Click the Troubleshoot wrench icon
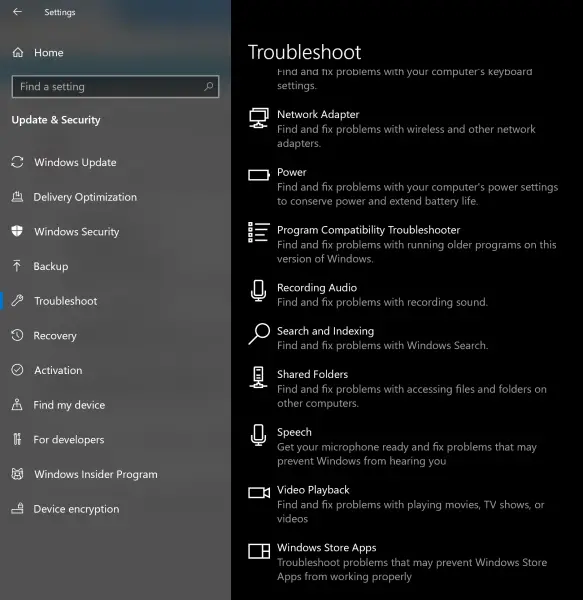583x600 pixels. click(17, 301)
